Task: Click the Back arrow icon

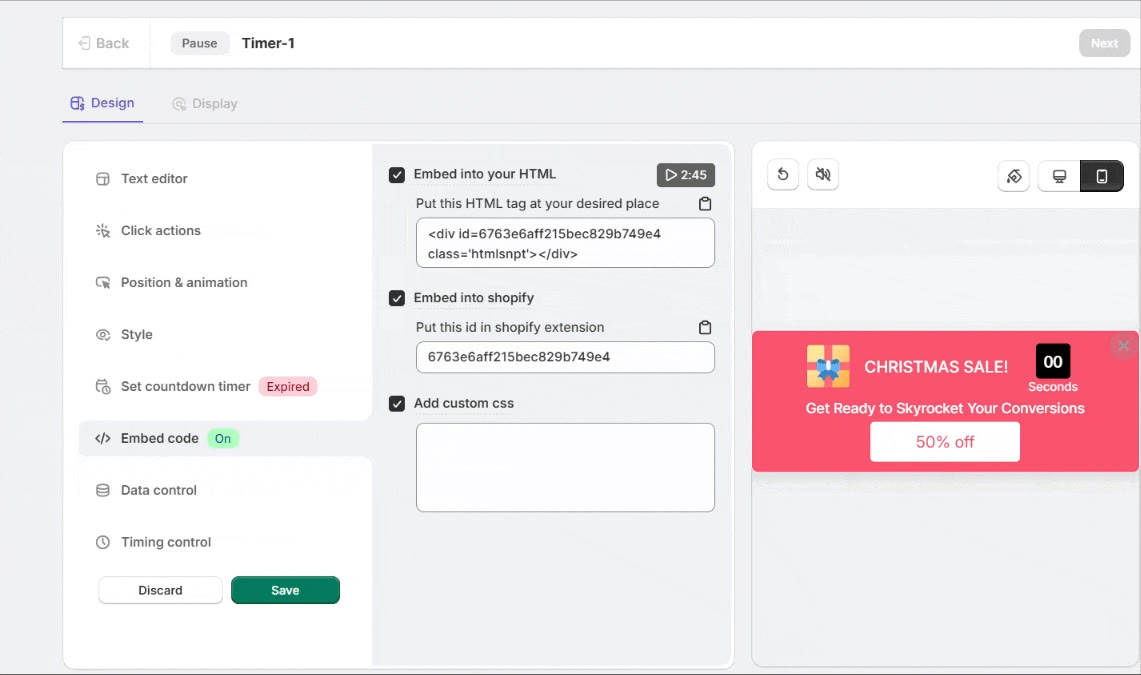Action: 84,43
